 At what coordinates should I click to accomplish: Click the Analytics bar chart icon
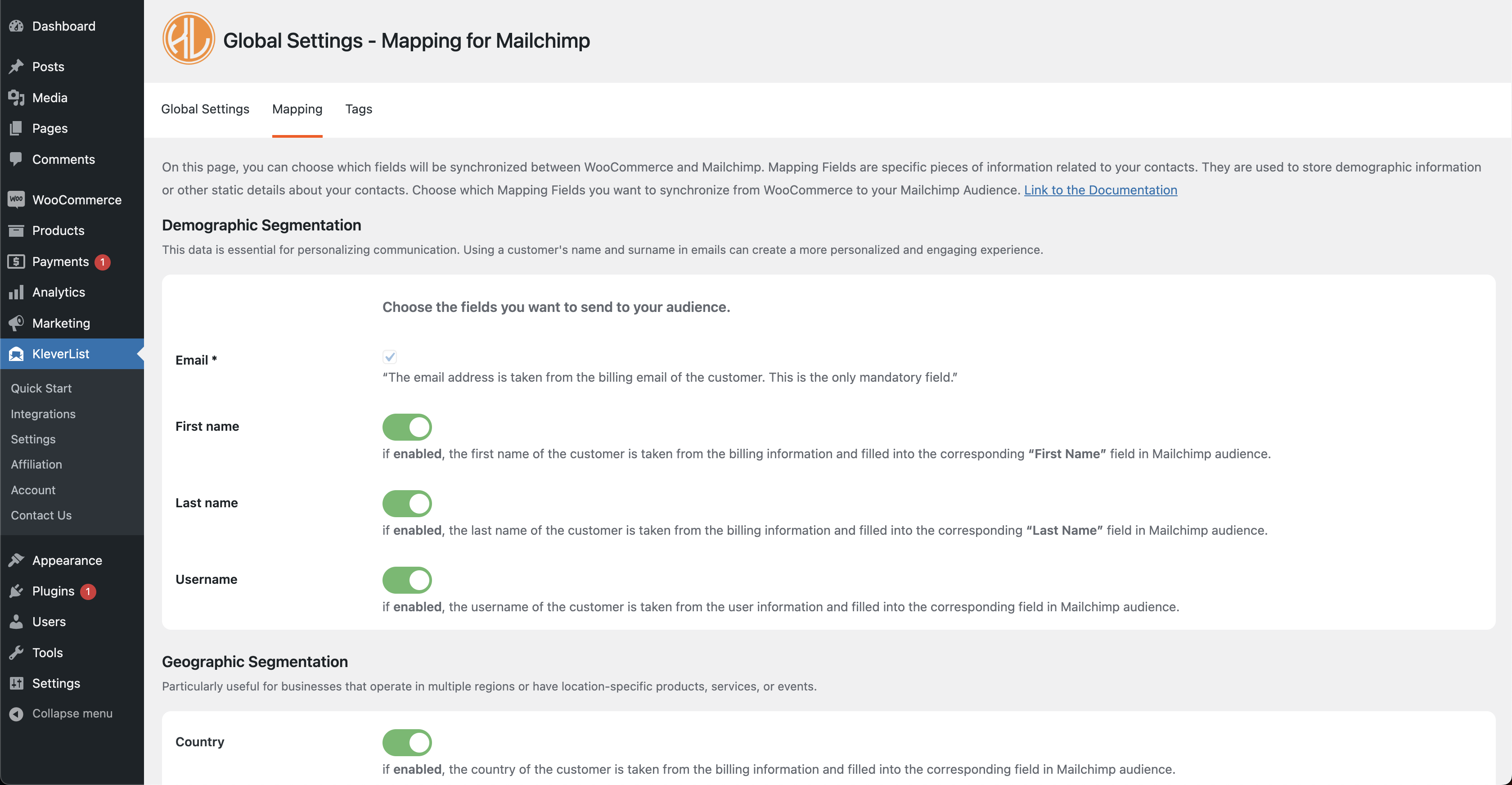pyautogui.click(x=17, y=292)
